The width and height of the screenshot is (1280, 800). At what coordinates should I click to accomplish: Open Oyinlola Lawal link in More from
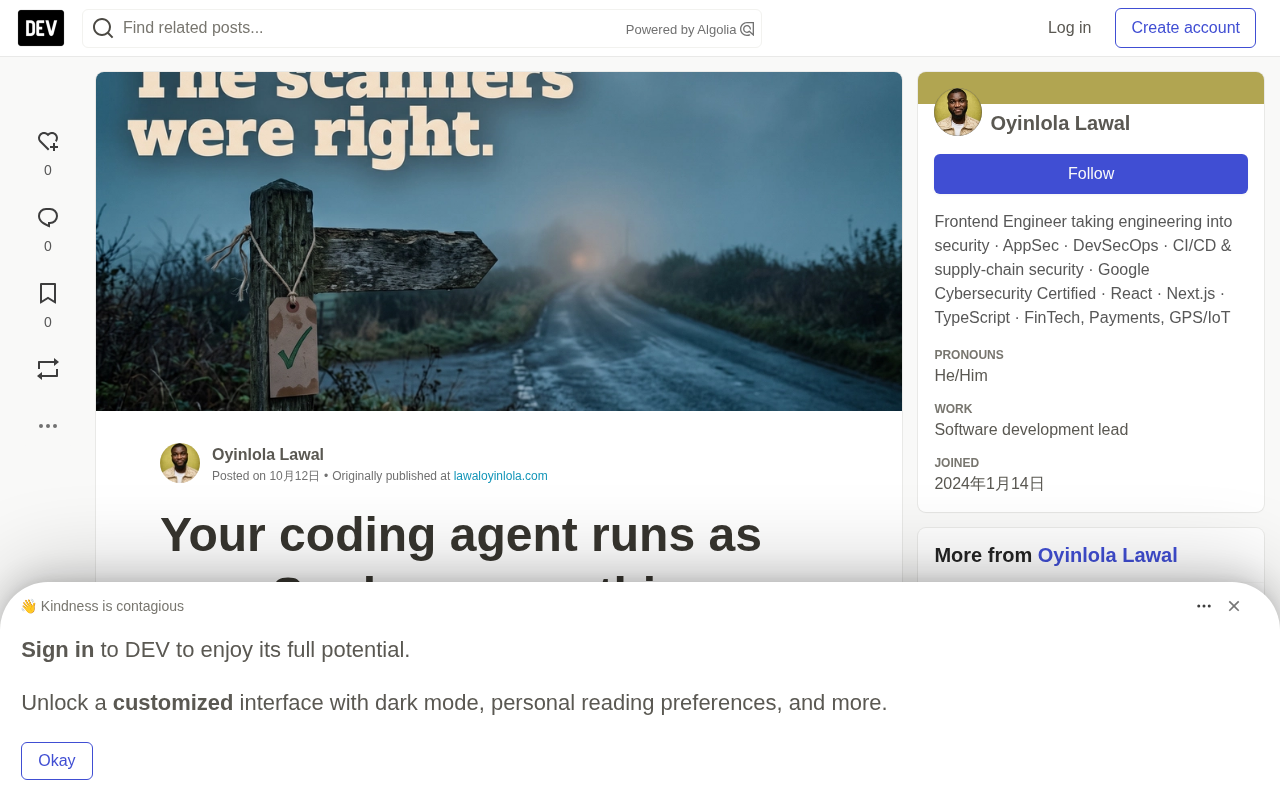pos(1107,555)
